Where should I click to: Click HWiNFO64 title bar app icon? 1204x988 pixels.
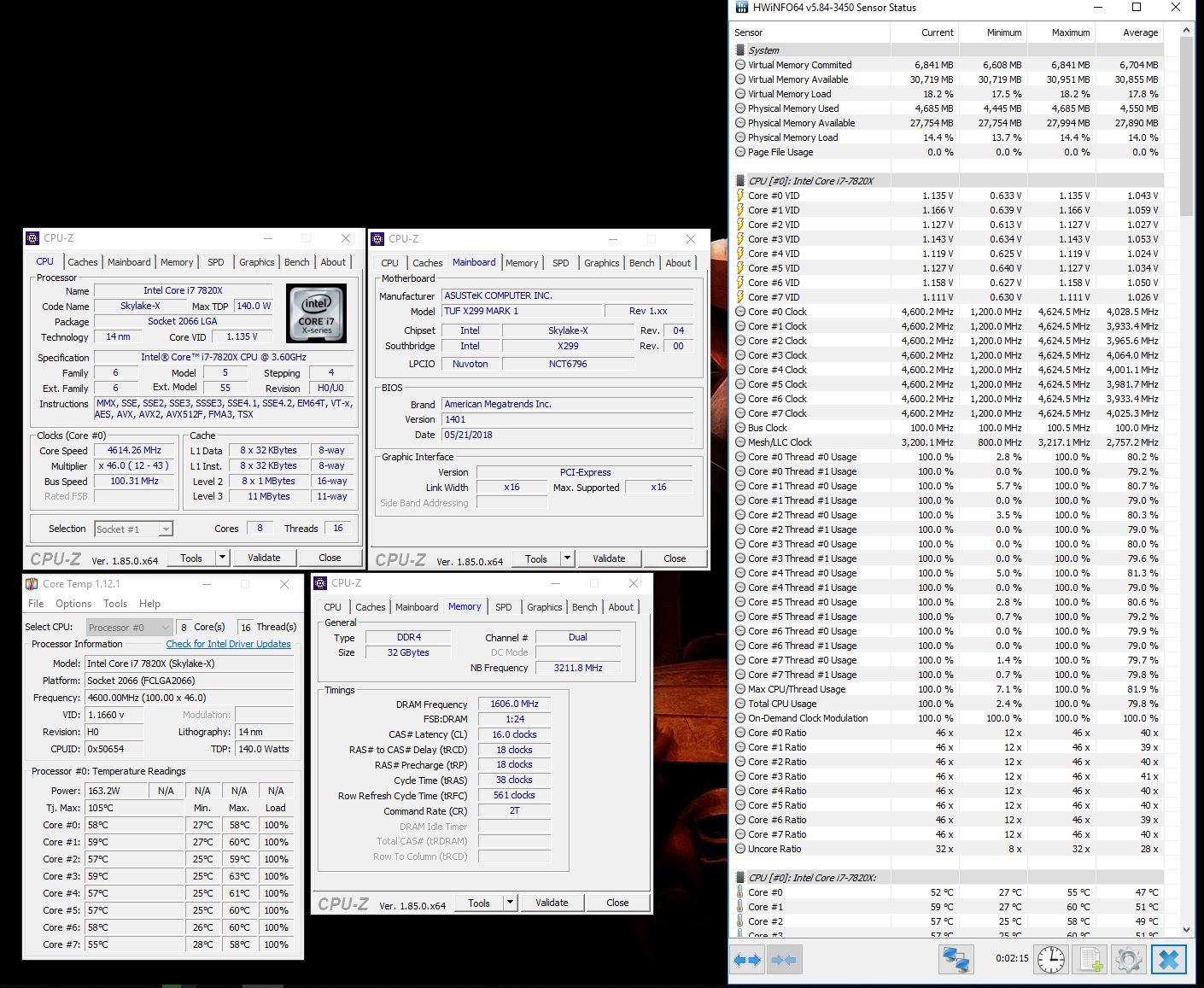[x=740, y=8]
